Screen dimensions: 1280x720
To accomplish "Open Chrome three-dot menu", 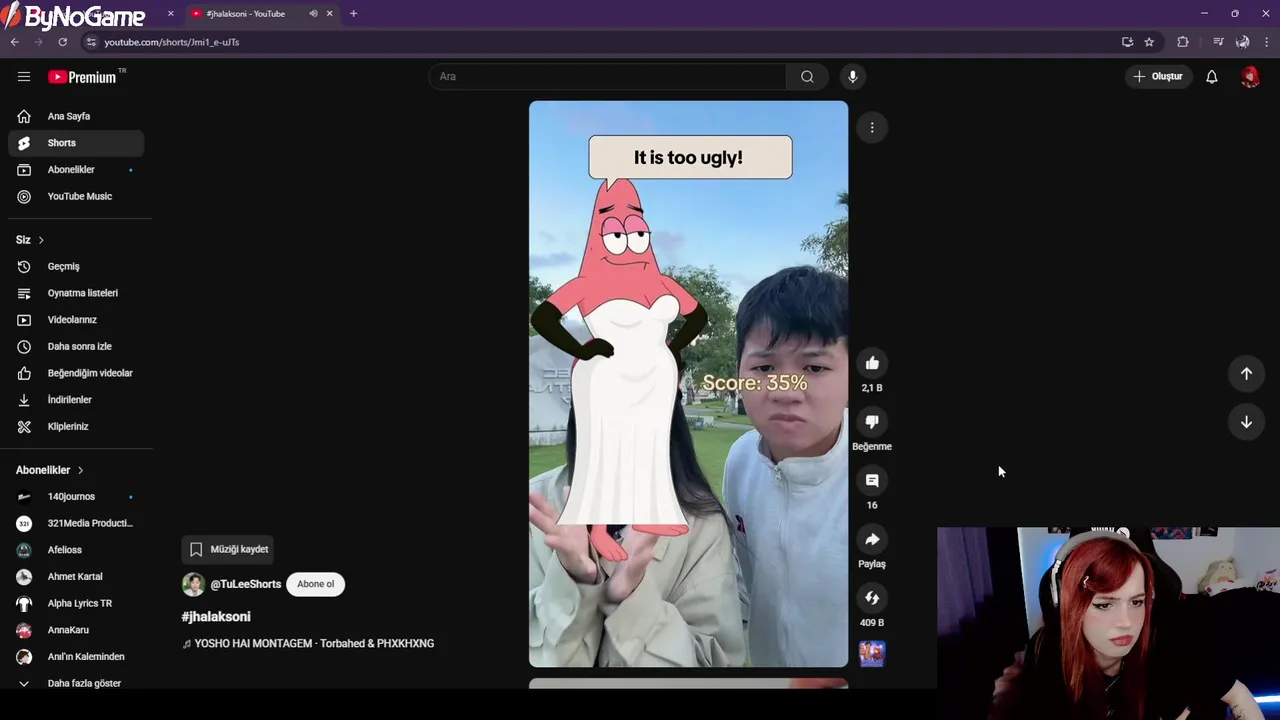I will coord(1267,42).
